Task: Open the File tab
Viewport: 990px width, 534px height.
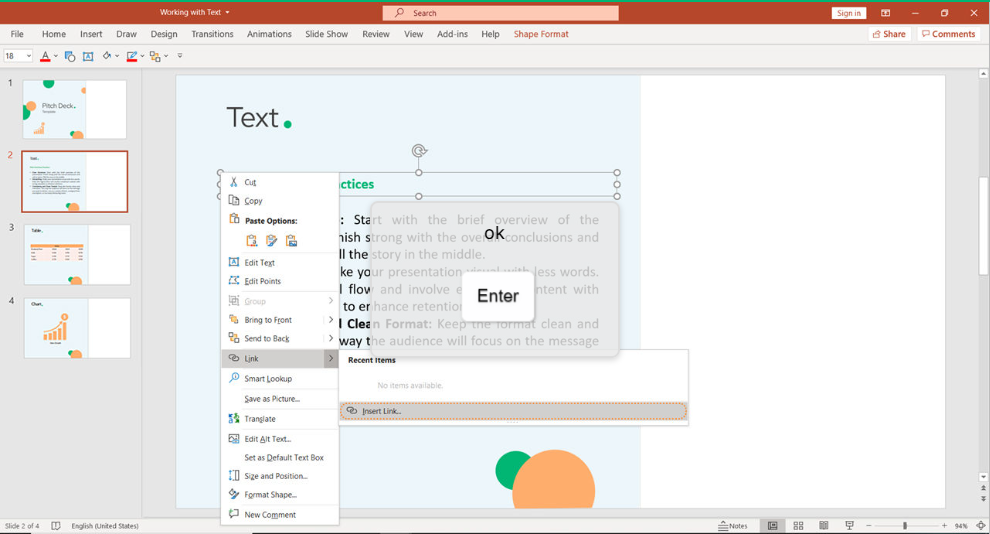Action: pyautogui.click(x=17, y=34)
